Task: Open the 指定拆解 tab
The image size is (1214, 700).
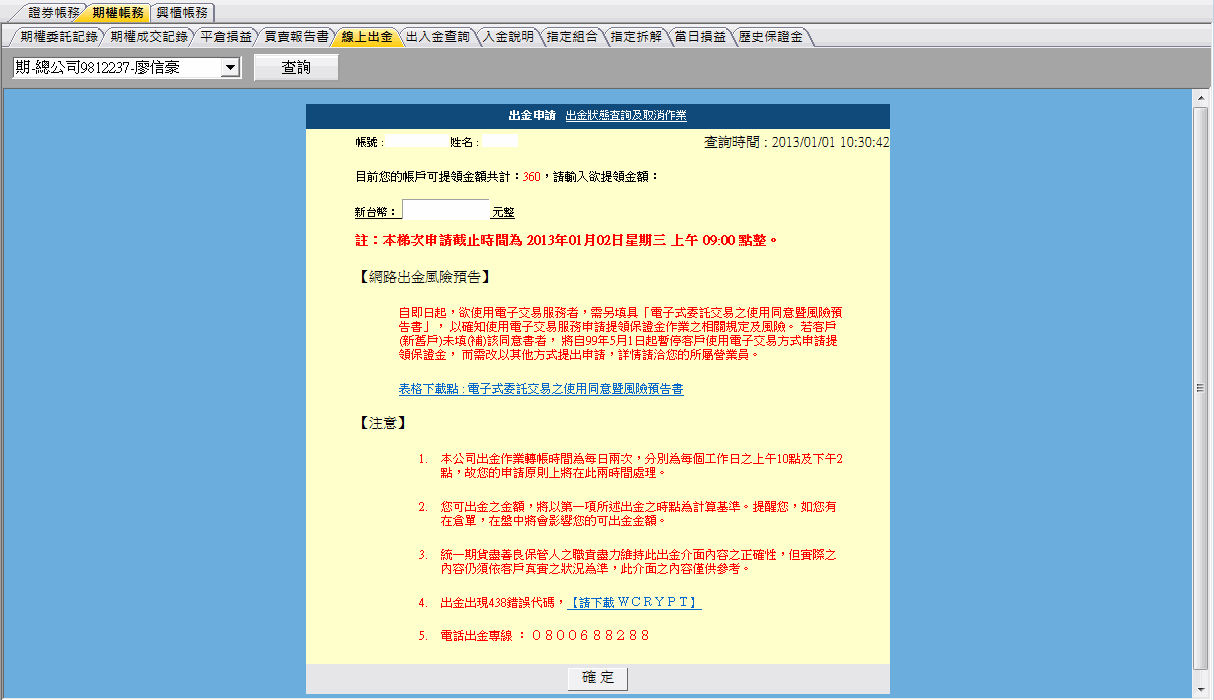Action: 636,37
